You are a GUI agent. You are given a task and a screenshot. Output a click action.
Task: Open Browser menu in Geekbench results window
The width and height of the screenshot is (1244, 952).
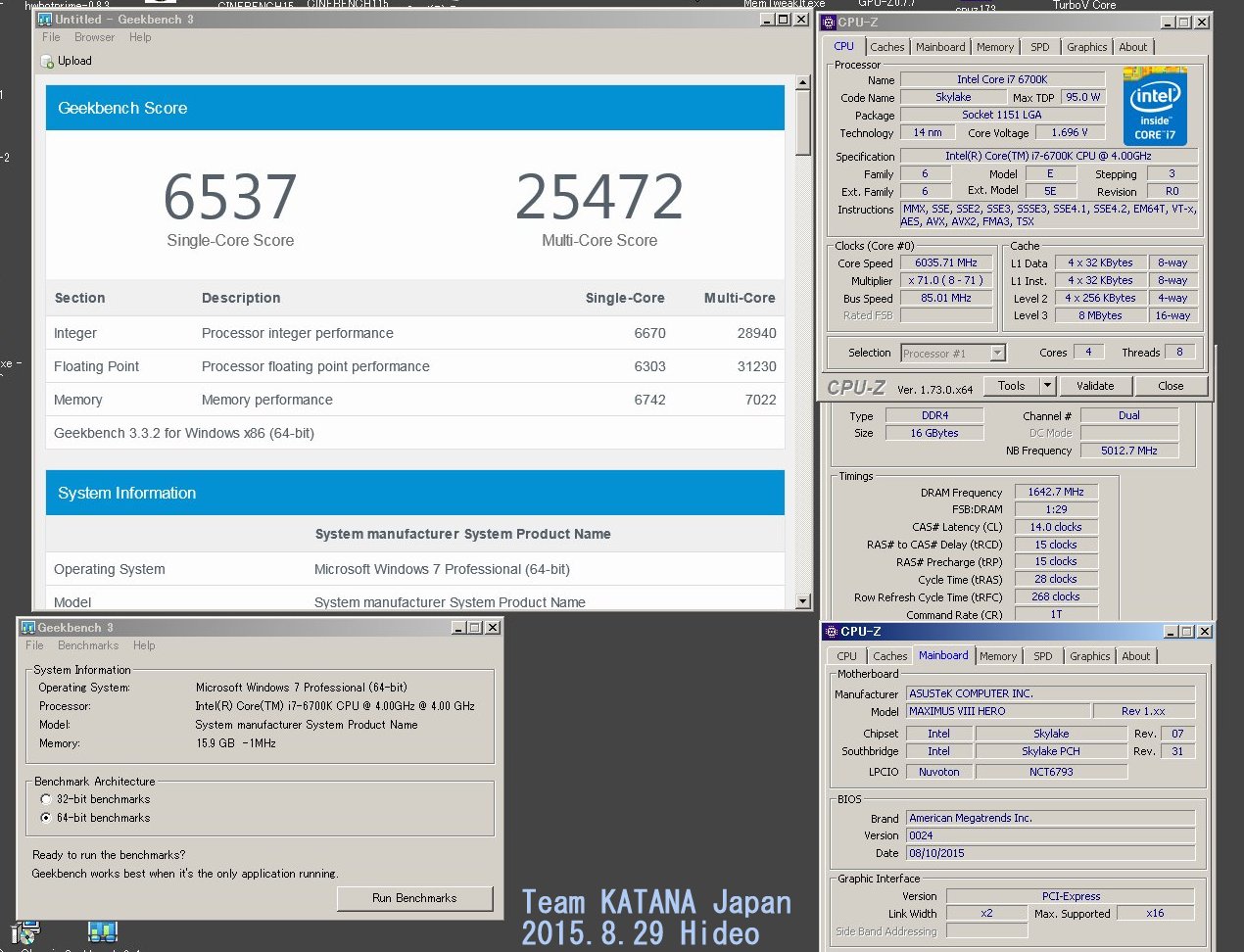[94, 37]
